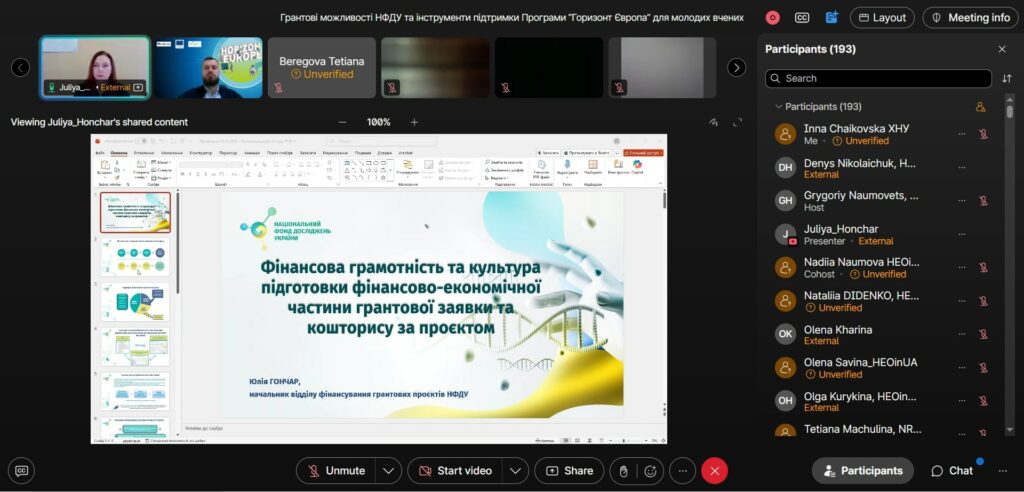
Task: Start video with the camera button
Action: click(453, 471)
